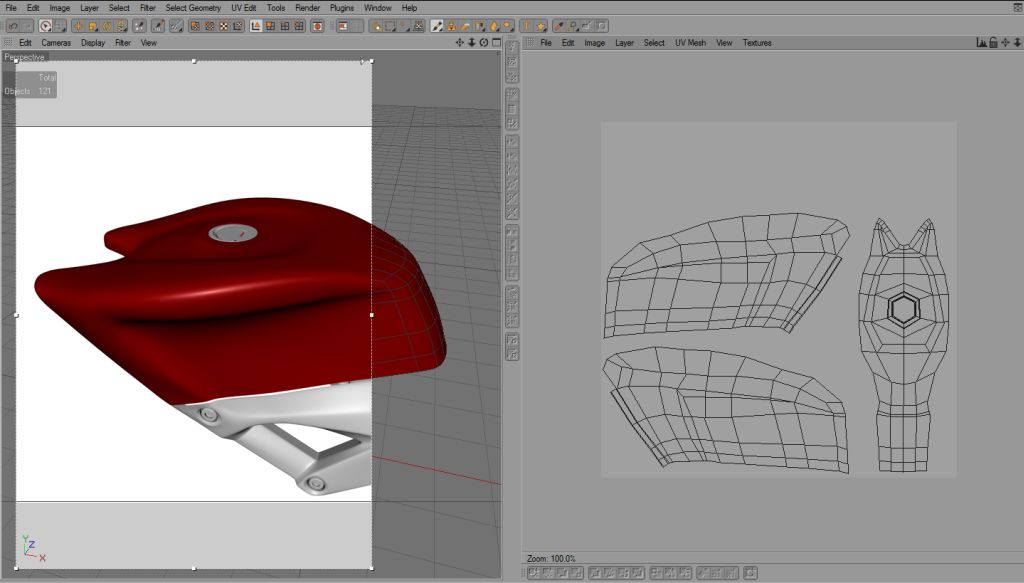Click the zoom camera icon in Perspective viewport header
This screenshot has height=583, width=1024.
tap(472, 43)
